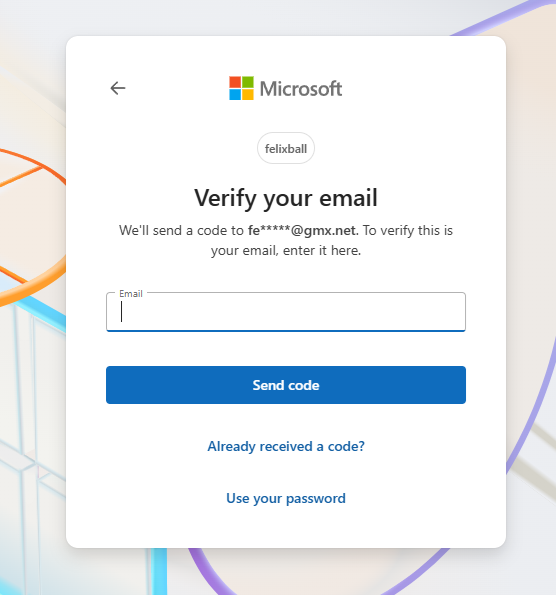The height and width of the screenshot is (595, 556).
Task: Open the "Already received a code?" link
Action: coord(286,446)
